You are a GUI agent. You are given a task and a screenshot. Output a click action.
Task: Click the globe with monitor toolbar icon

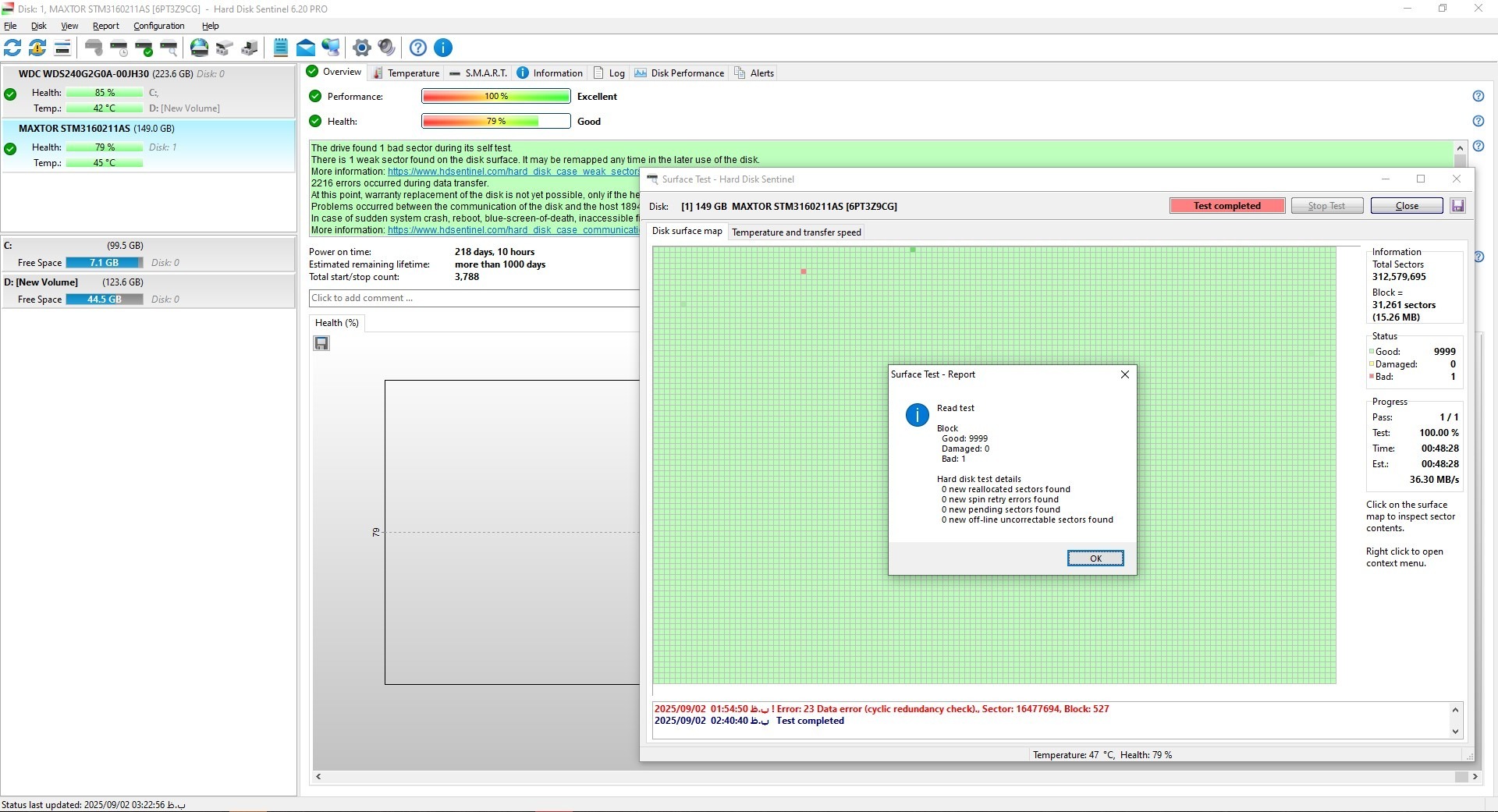click(331, 48)
